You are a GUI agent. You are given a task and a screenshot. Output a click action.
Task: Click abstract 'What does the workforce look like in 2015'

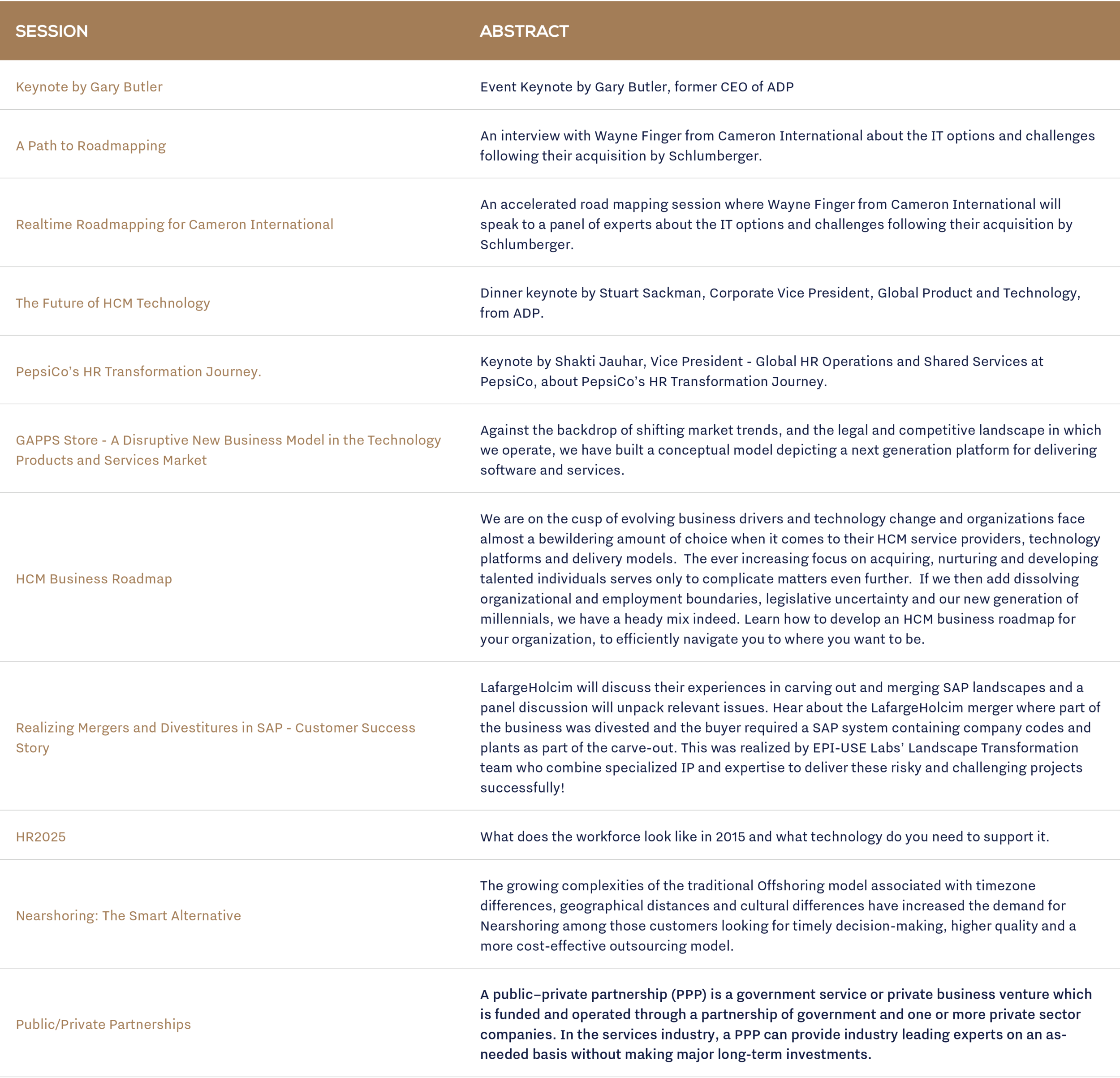(x=765, y=837)
